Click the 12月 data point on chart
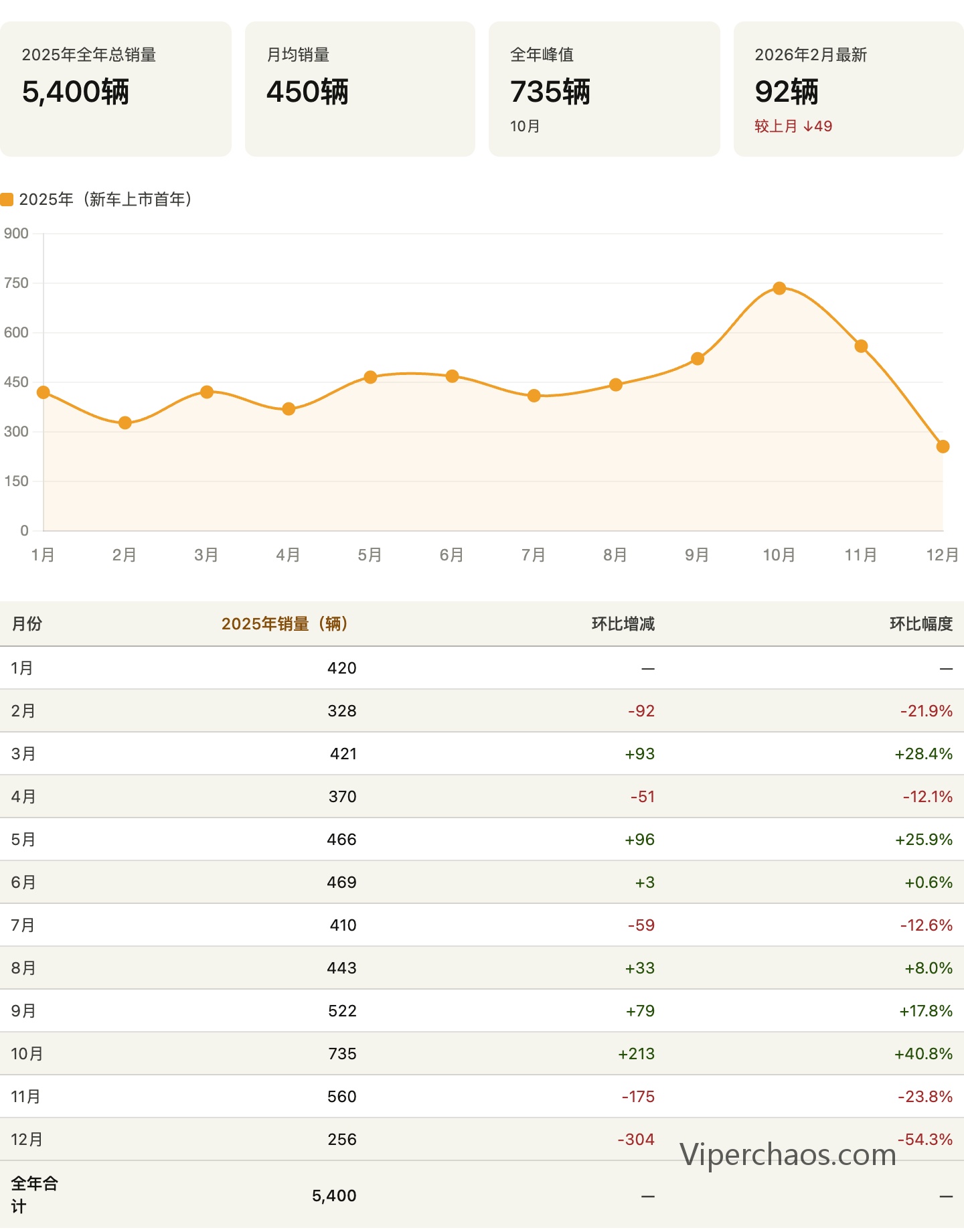The image size is (964, 1232). coord(943,447)
